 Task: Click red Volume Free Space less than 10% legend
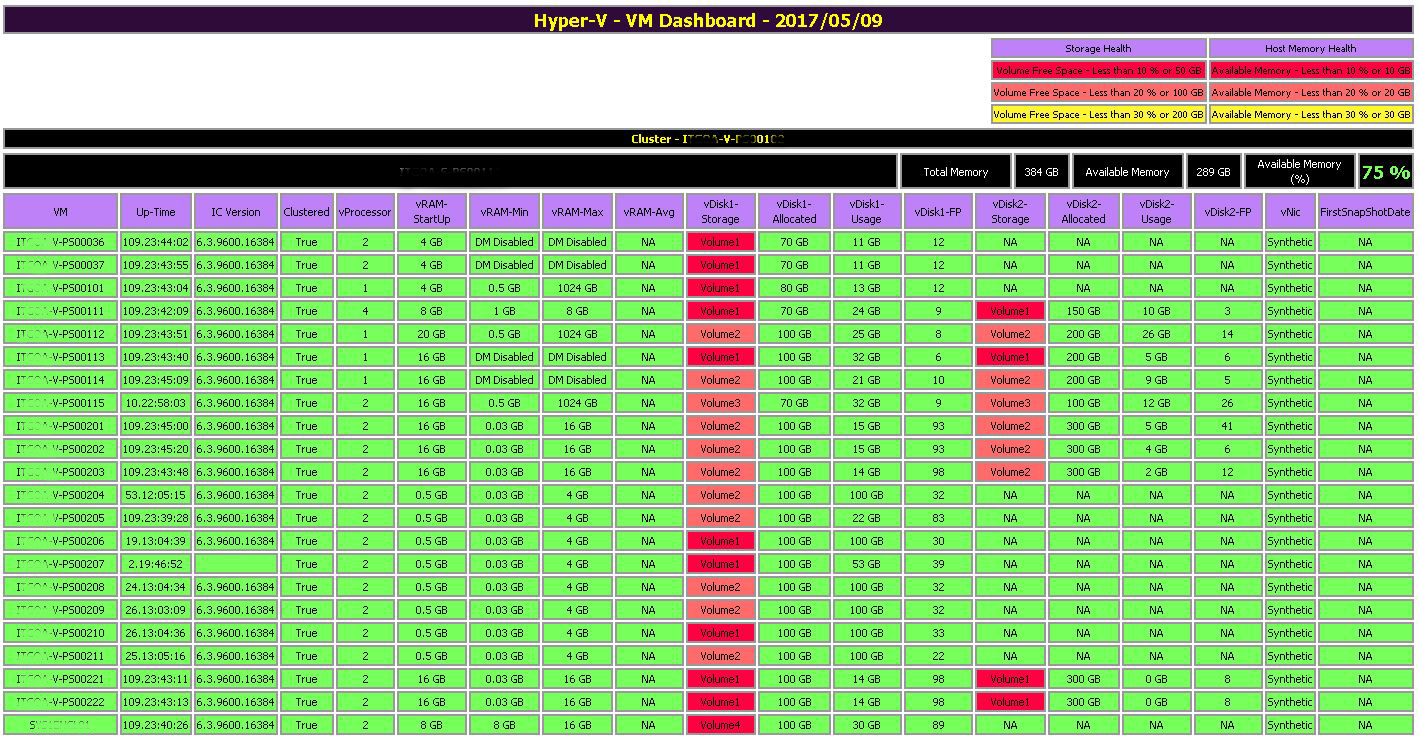click(x=1098, y=70)
